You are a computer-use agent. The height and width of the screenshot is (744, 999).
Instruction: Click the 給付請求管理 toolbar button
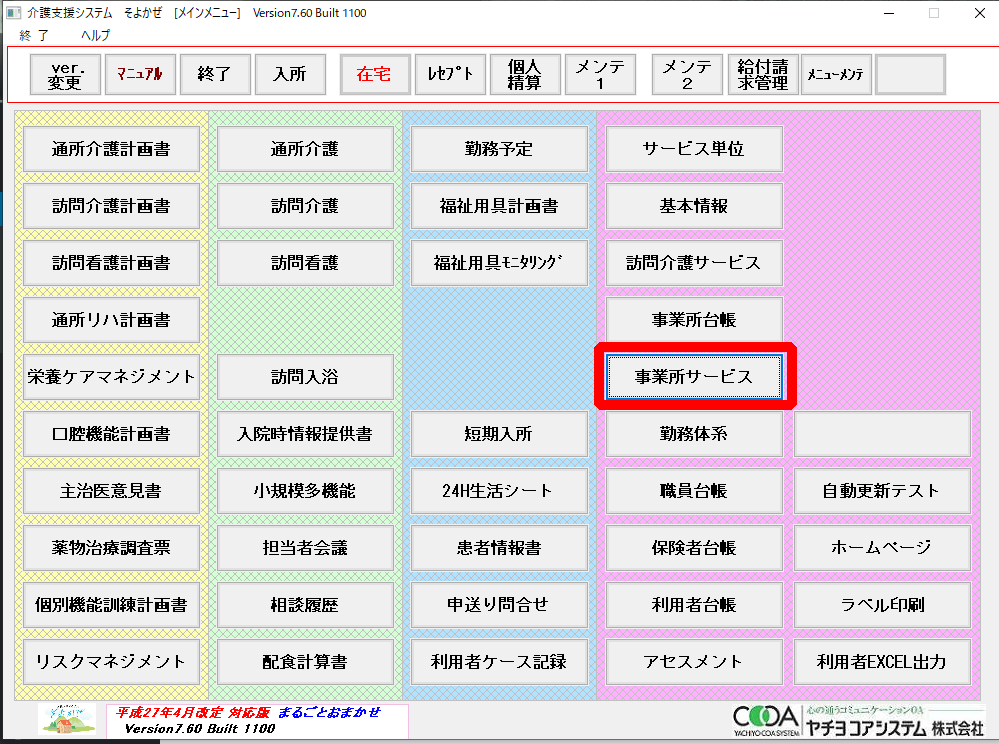click(762, 75)
